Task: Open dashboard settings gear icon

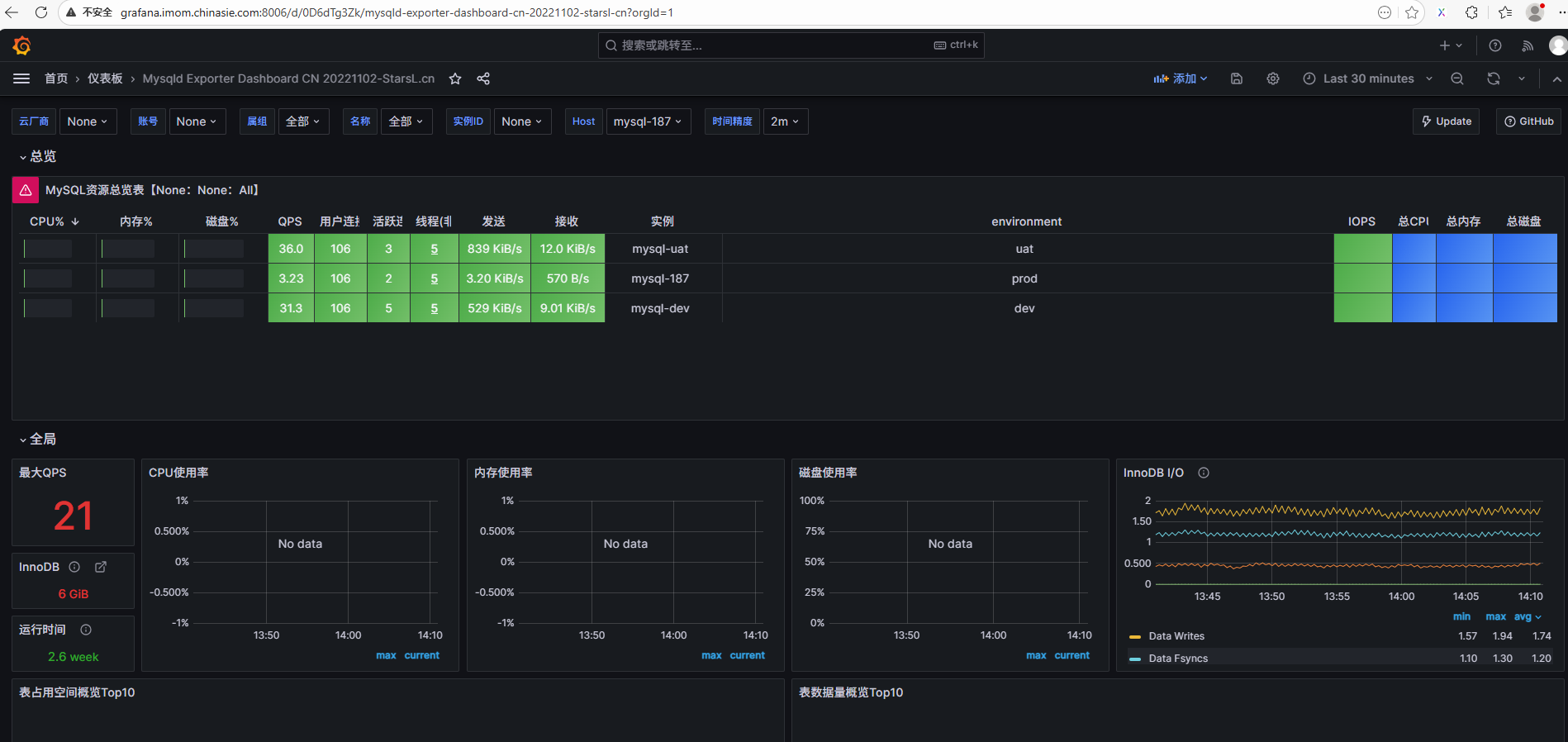Action: pos(1273,78)
